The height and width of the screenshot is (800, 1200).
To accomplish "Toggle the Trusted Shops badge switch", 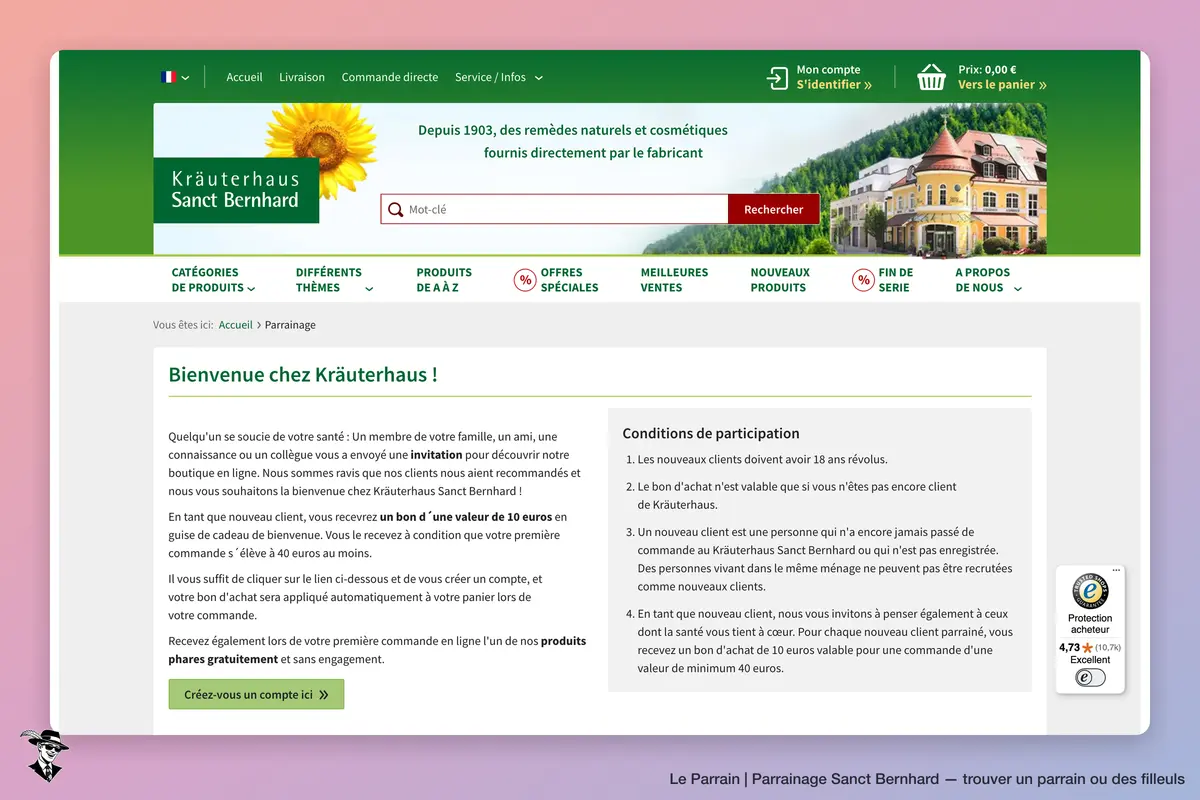I will click(1090, 677).
